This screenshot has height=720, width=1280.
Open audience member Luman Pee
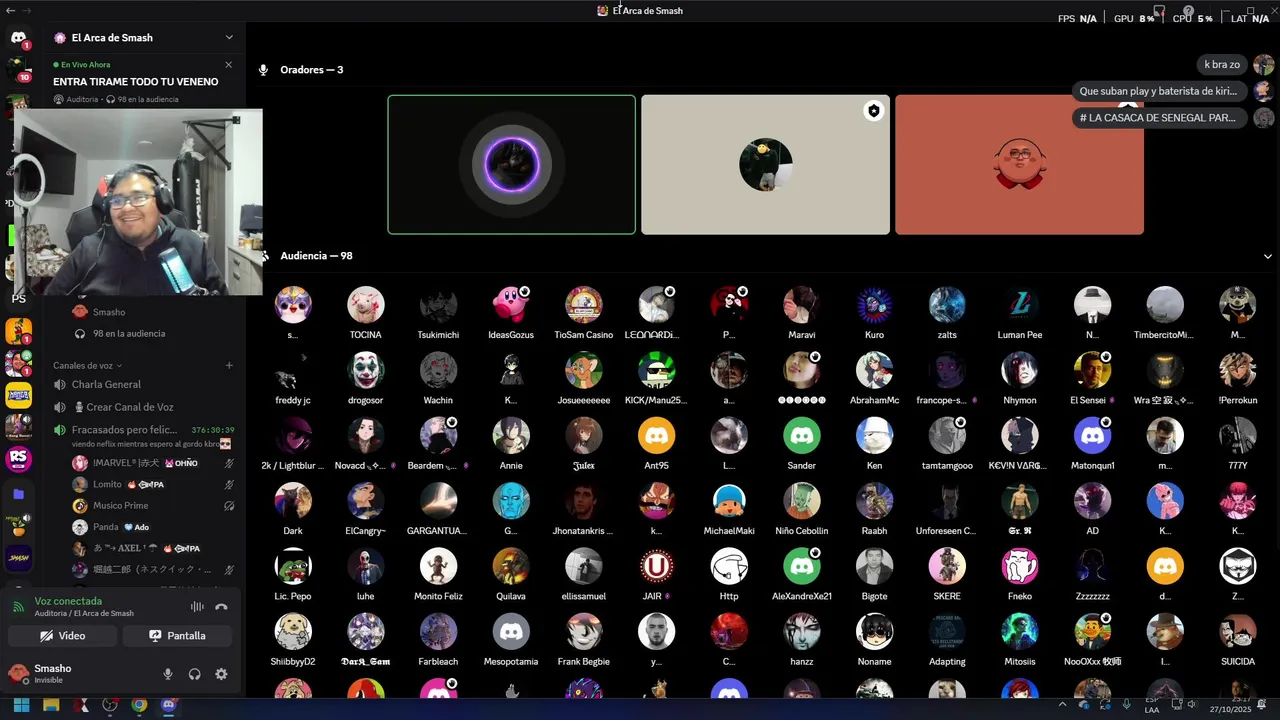pyautogui.click(x=1019, y=313)
